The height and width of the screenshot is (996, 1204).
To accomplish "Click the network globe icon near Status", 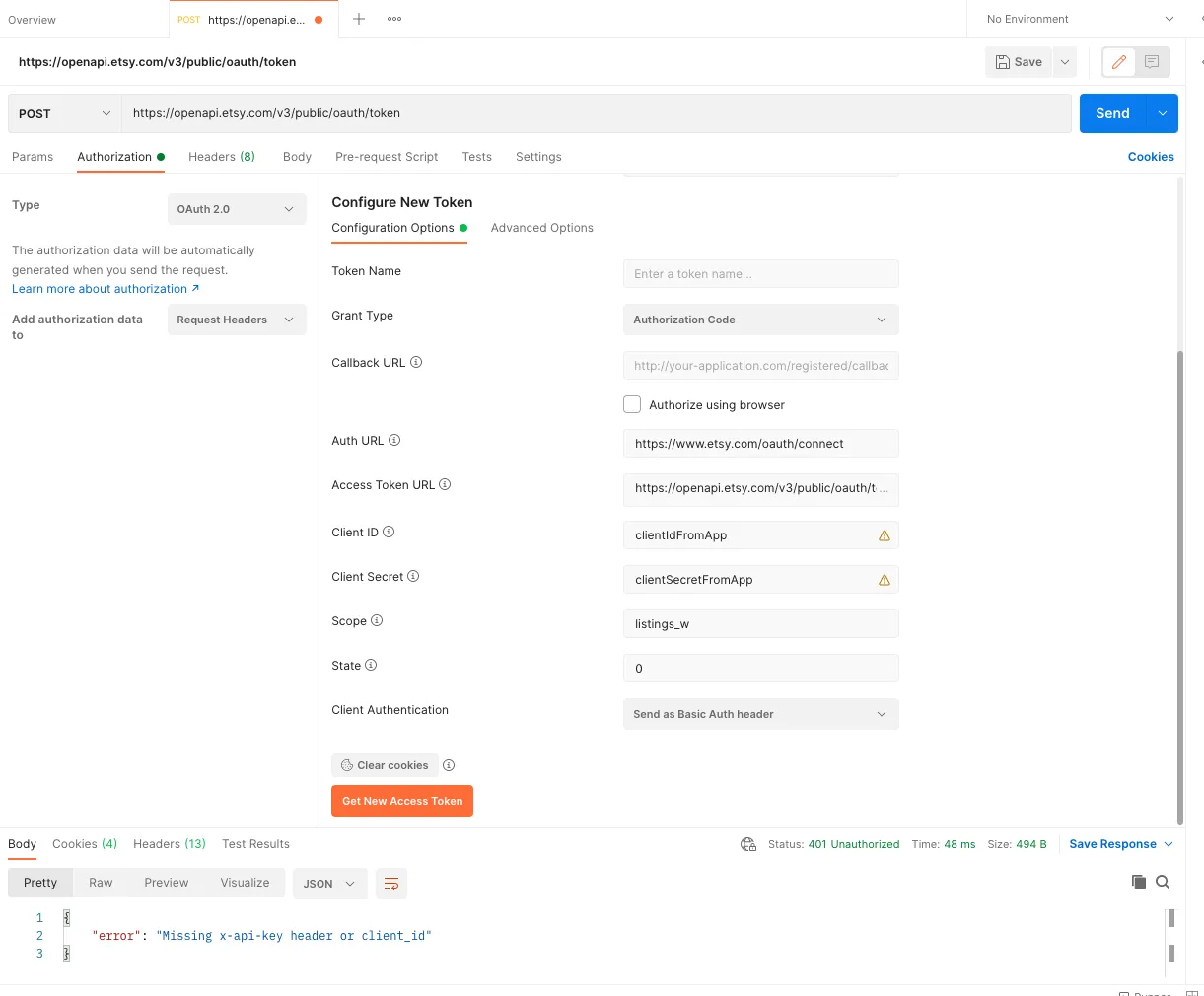I will pyautogui.click(x=748, y=844).
